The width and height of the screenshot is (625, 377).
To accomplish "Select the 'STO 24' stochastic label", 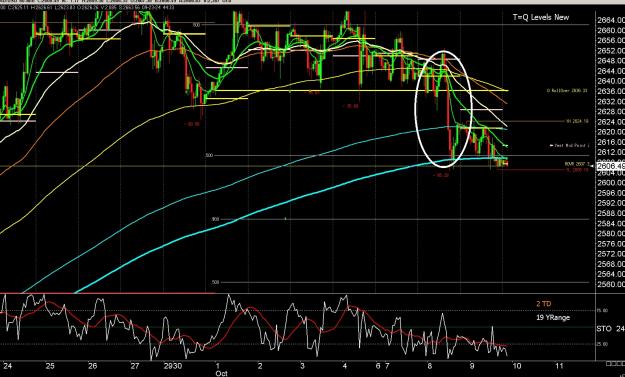I will coord(610,329).
